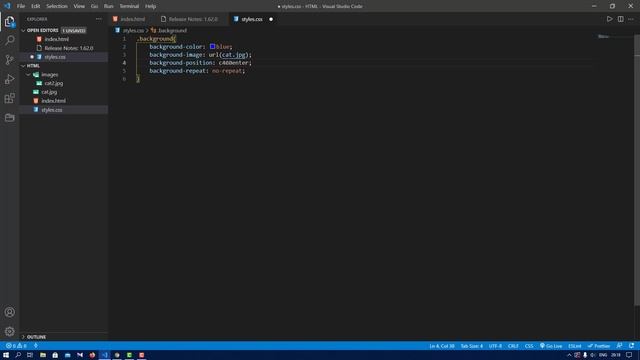640x360 pixels.
Task: Click the unsaved dot on the styles.css tab
Action: [271, 19]
